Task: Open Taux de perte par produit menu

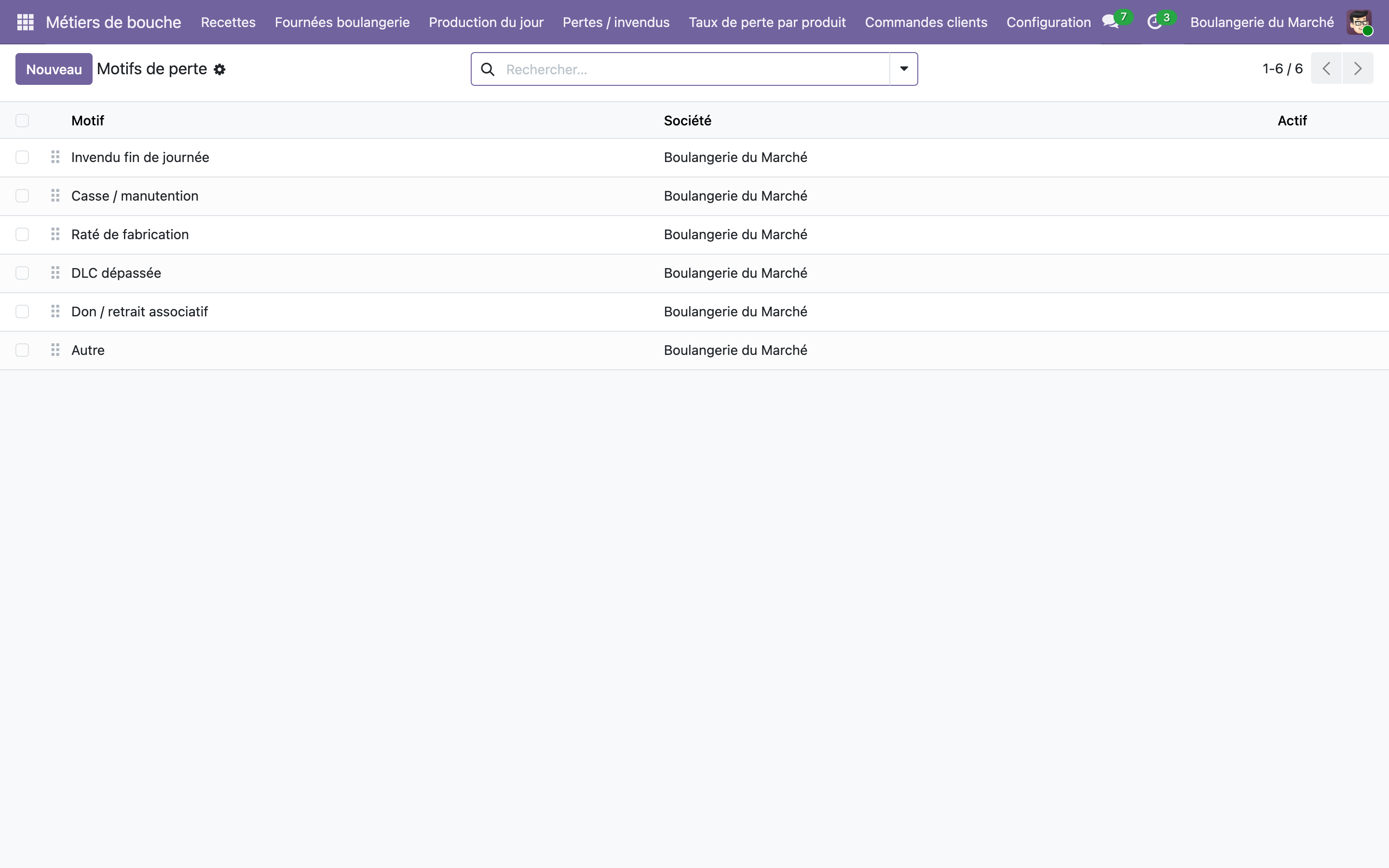Action: point(767,22)
